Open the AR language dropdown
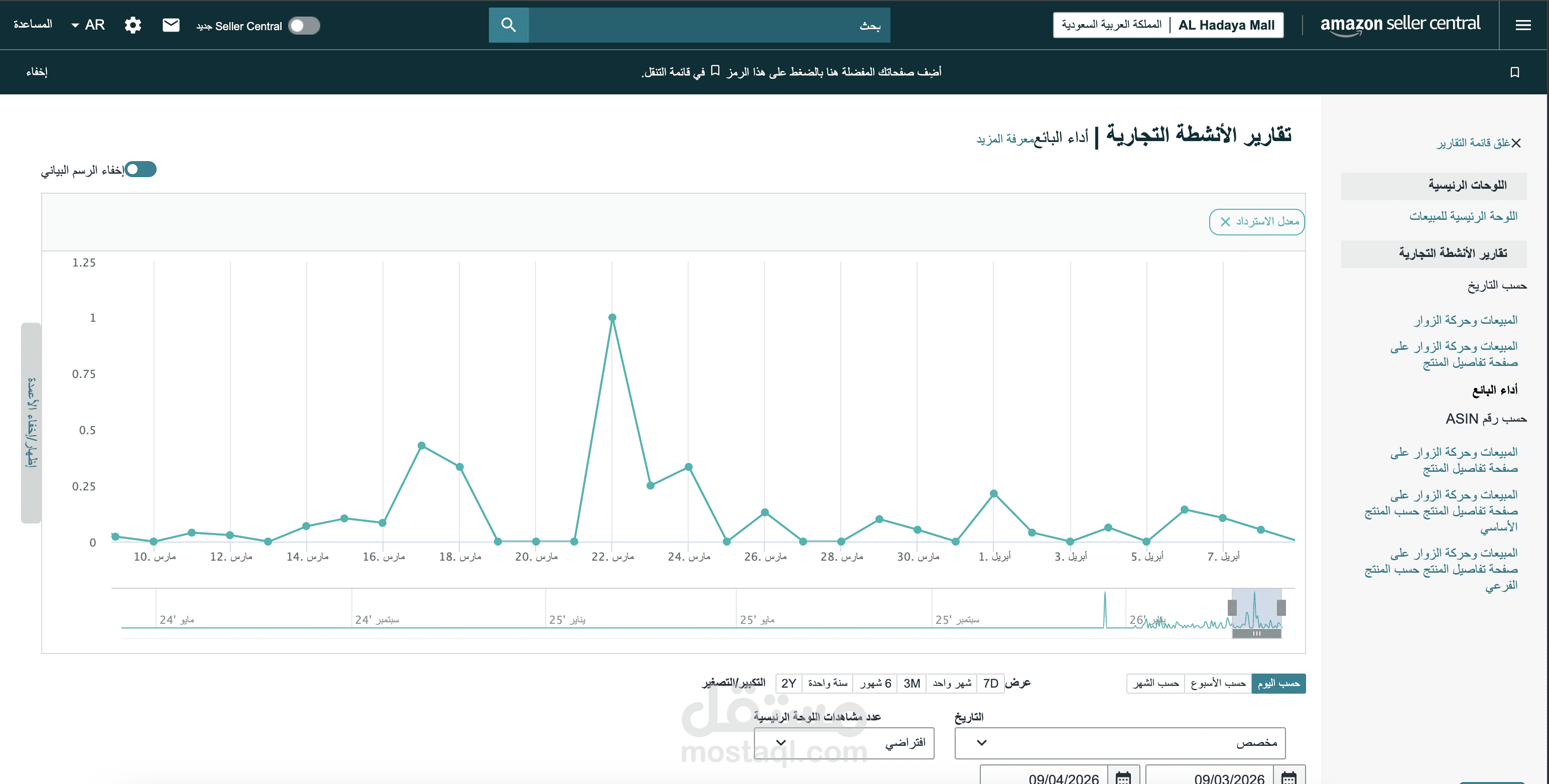The width and height of the screenshot is (1549, 784). tap(88, 25)
